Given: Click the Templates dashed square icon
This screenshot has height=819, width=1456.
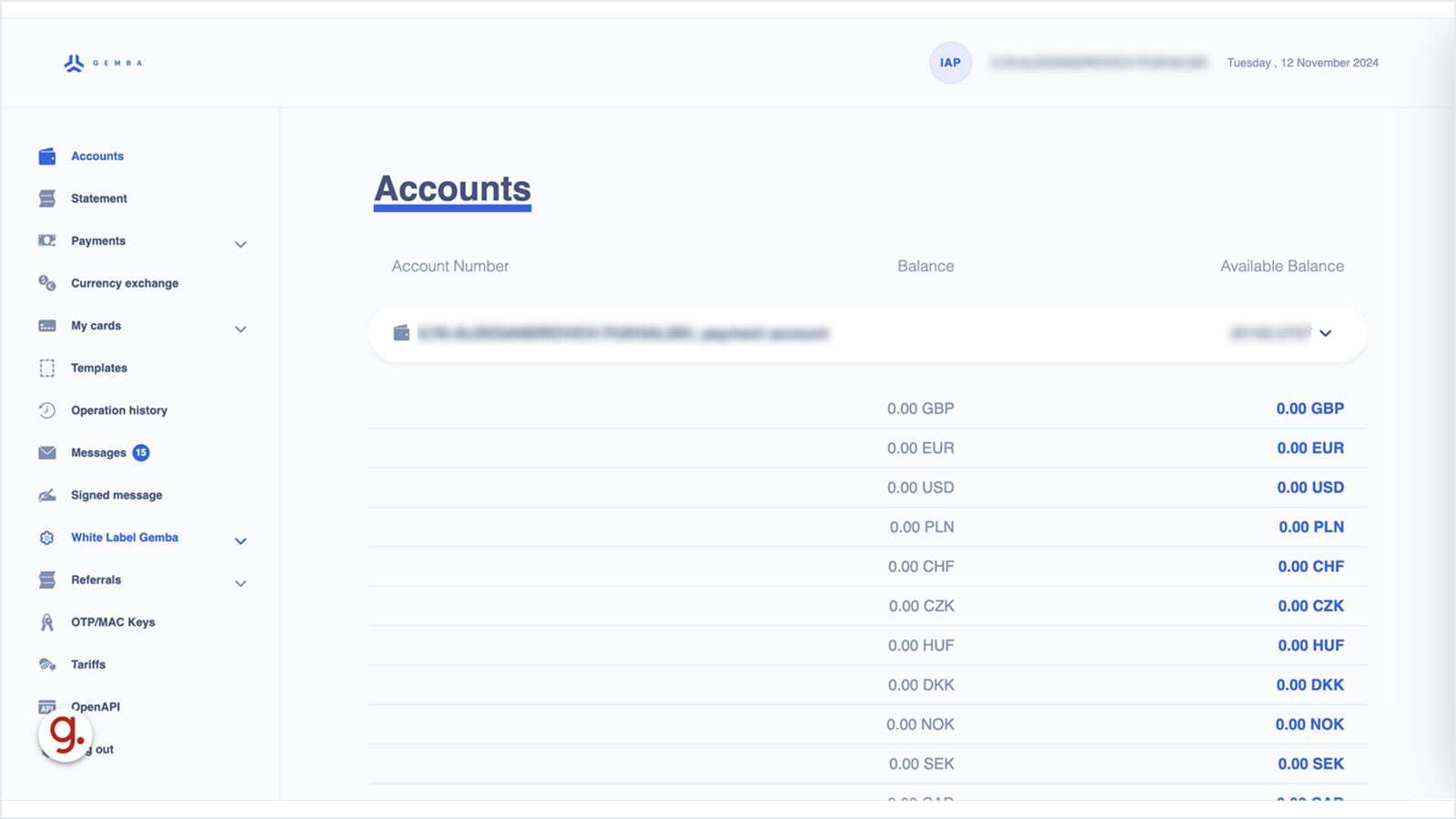Looking at the screenshot, I should click(x=47, y=368).
